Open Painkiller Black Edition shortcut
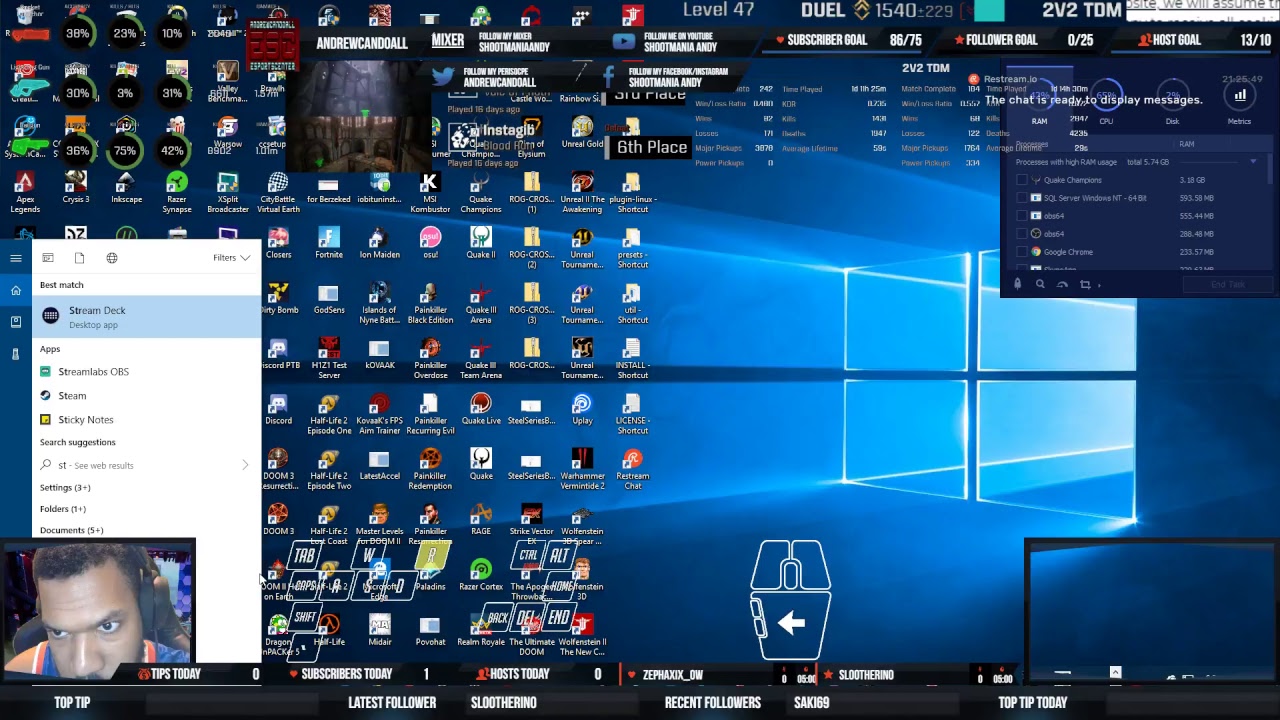 pyautogui.click(x=430, y=303)
